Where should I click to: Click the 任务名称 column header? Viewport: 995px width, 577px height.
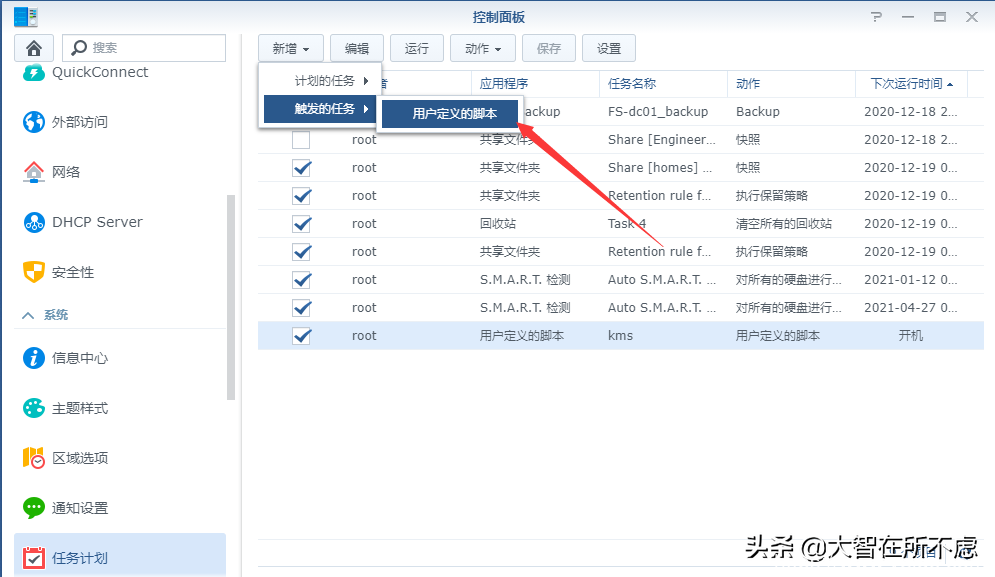tap(663, 84)
